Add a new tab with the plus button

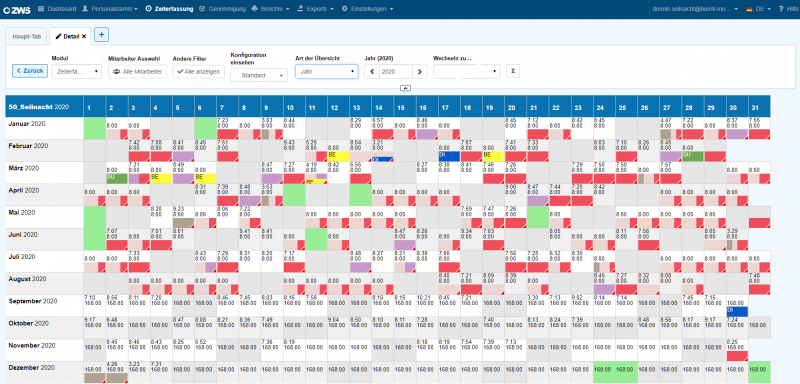[101, 35]
